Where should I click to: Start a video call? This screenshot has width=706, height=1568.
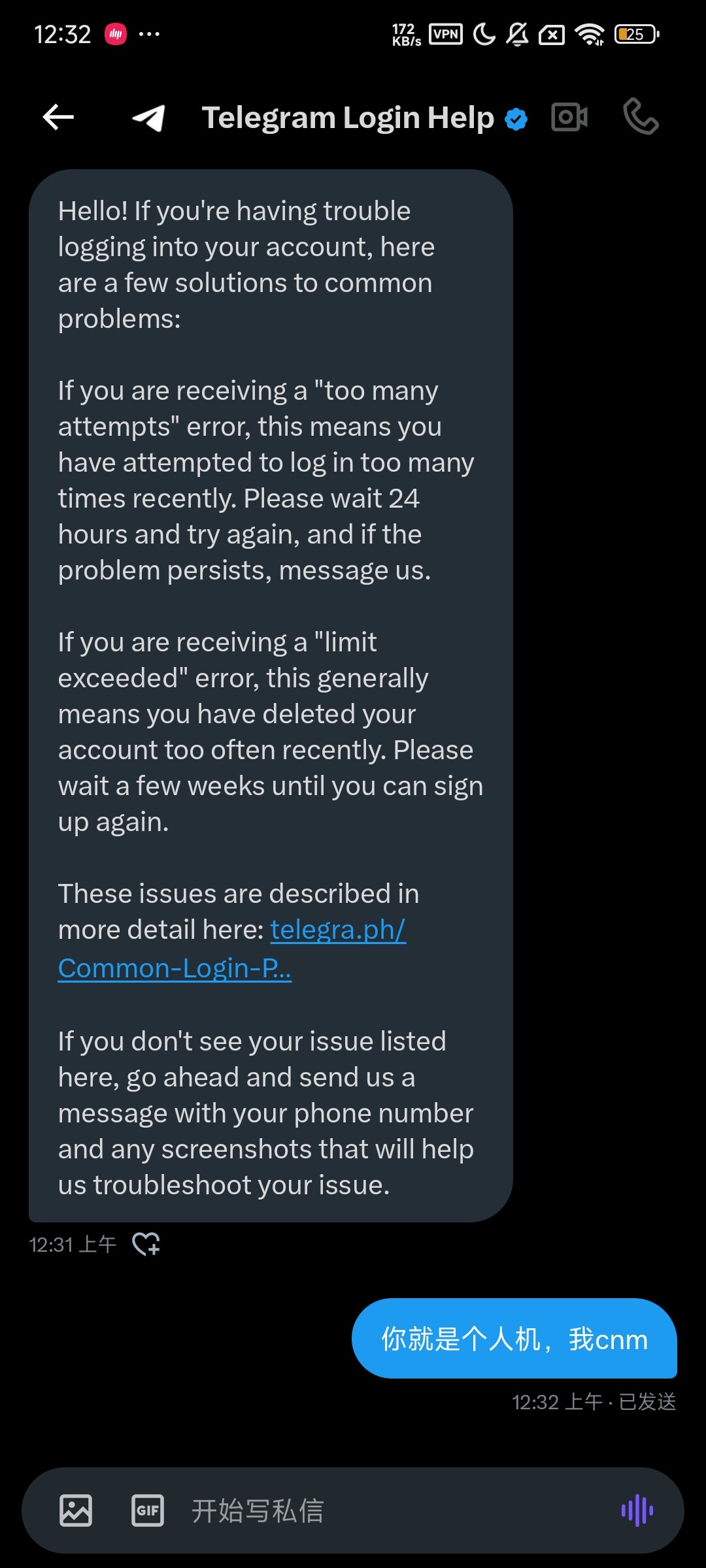(x=569, y=118)
